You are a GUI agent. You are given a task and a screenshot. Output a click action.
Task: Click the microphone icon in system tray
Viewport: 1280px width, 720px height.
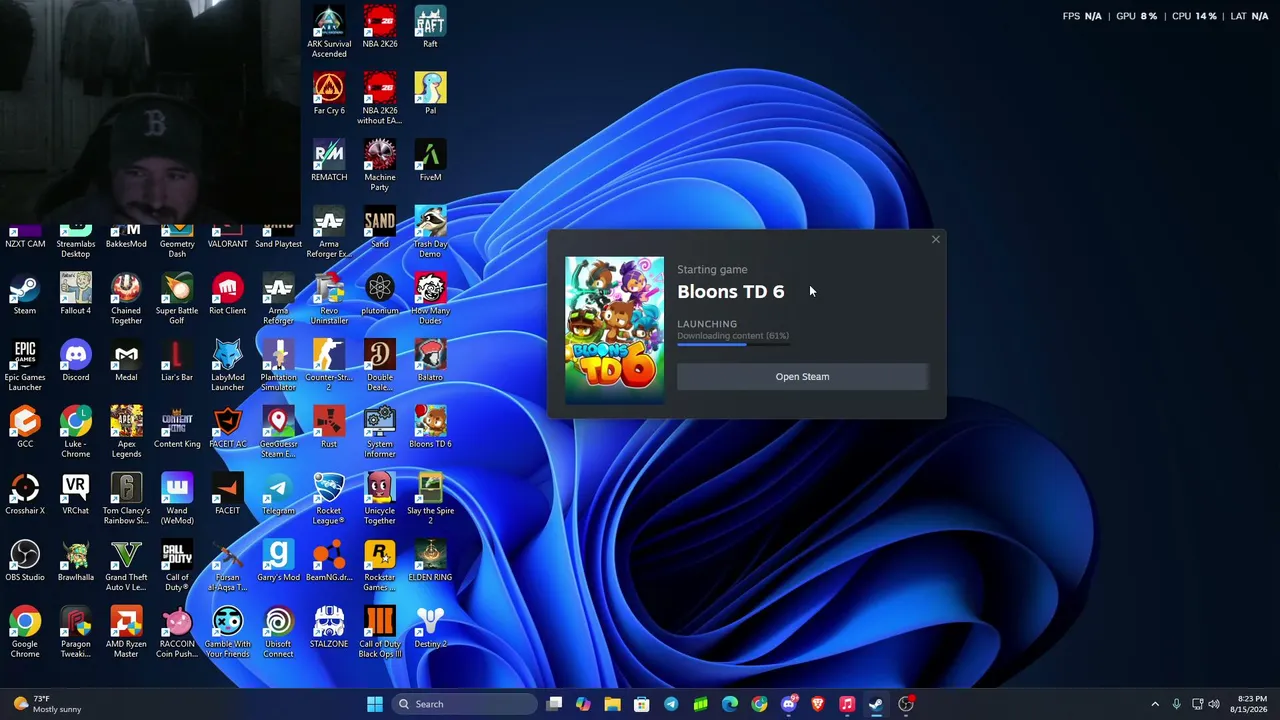1176,704
